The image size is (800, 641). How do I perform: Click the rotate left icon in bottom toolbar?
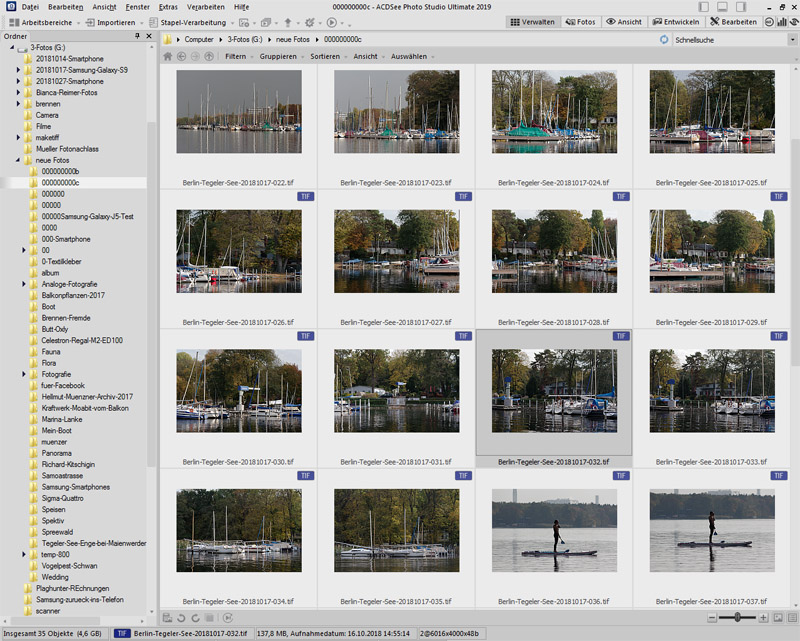click(x=181, y=618)
